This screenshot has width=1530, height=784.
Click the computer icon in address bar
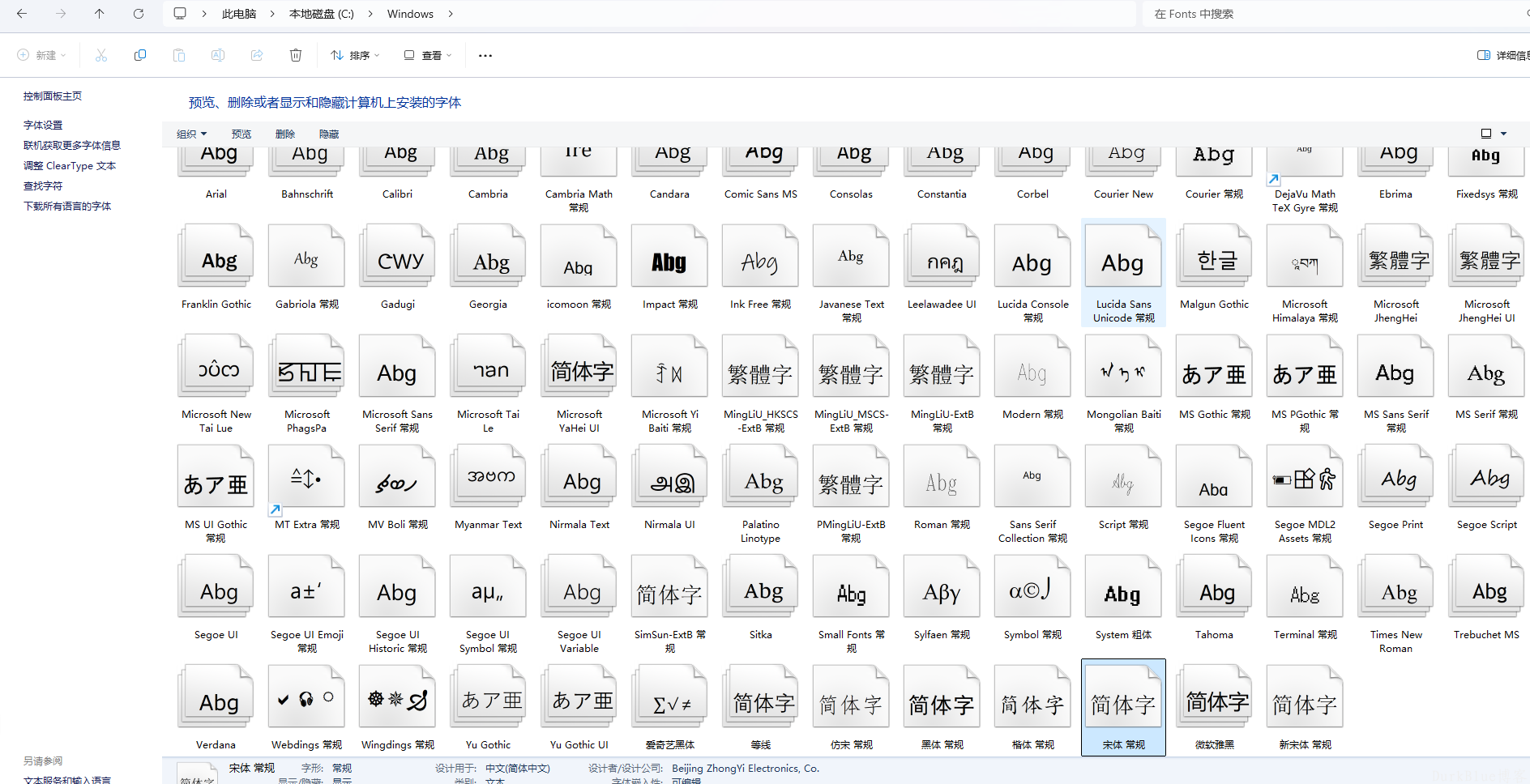[x=180, y=14]
